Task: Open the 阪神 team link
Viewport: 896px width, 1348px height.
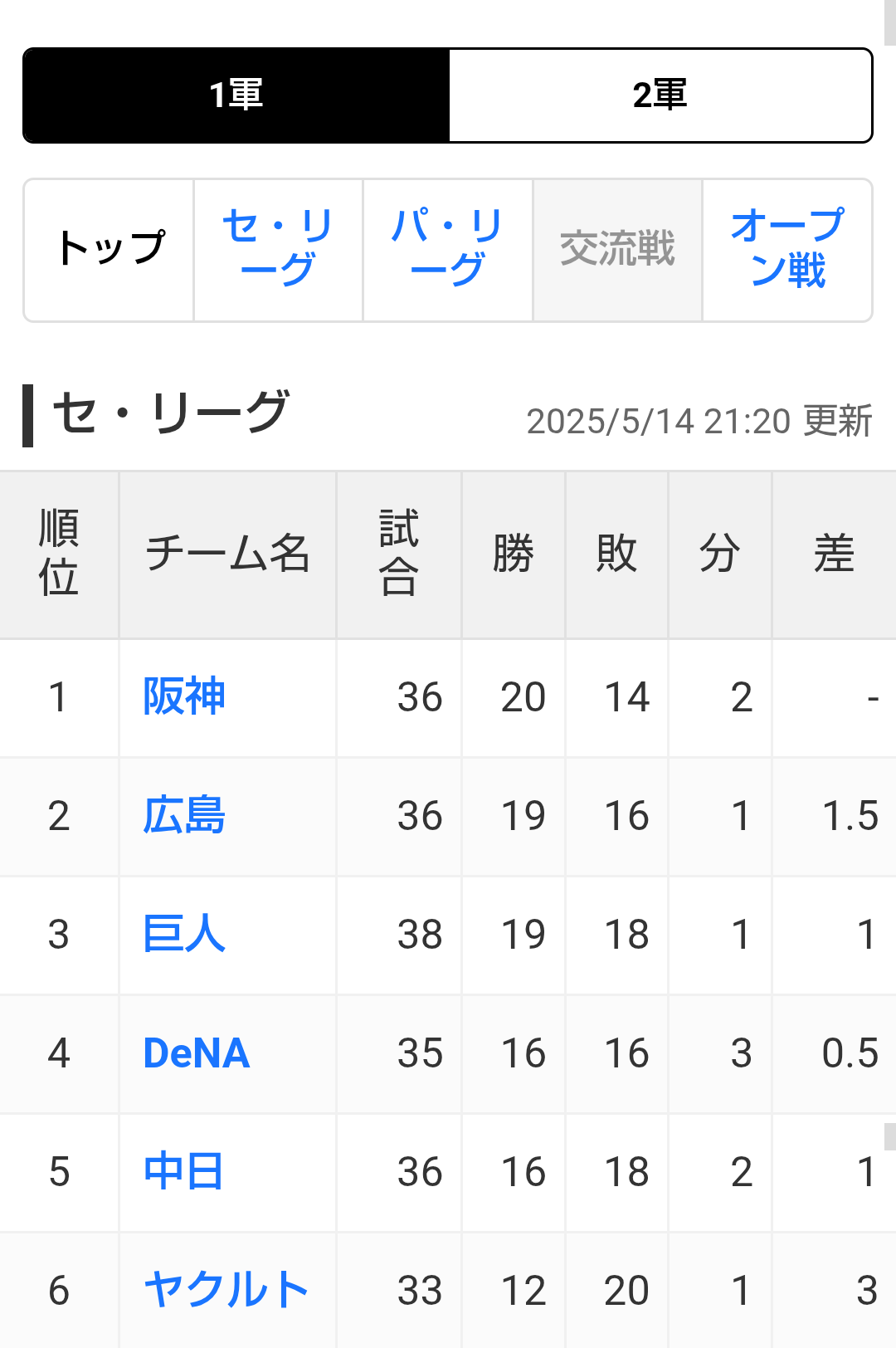Action: [x=184, y=696]
